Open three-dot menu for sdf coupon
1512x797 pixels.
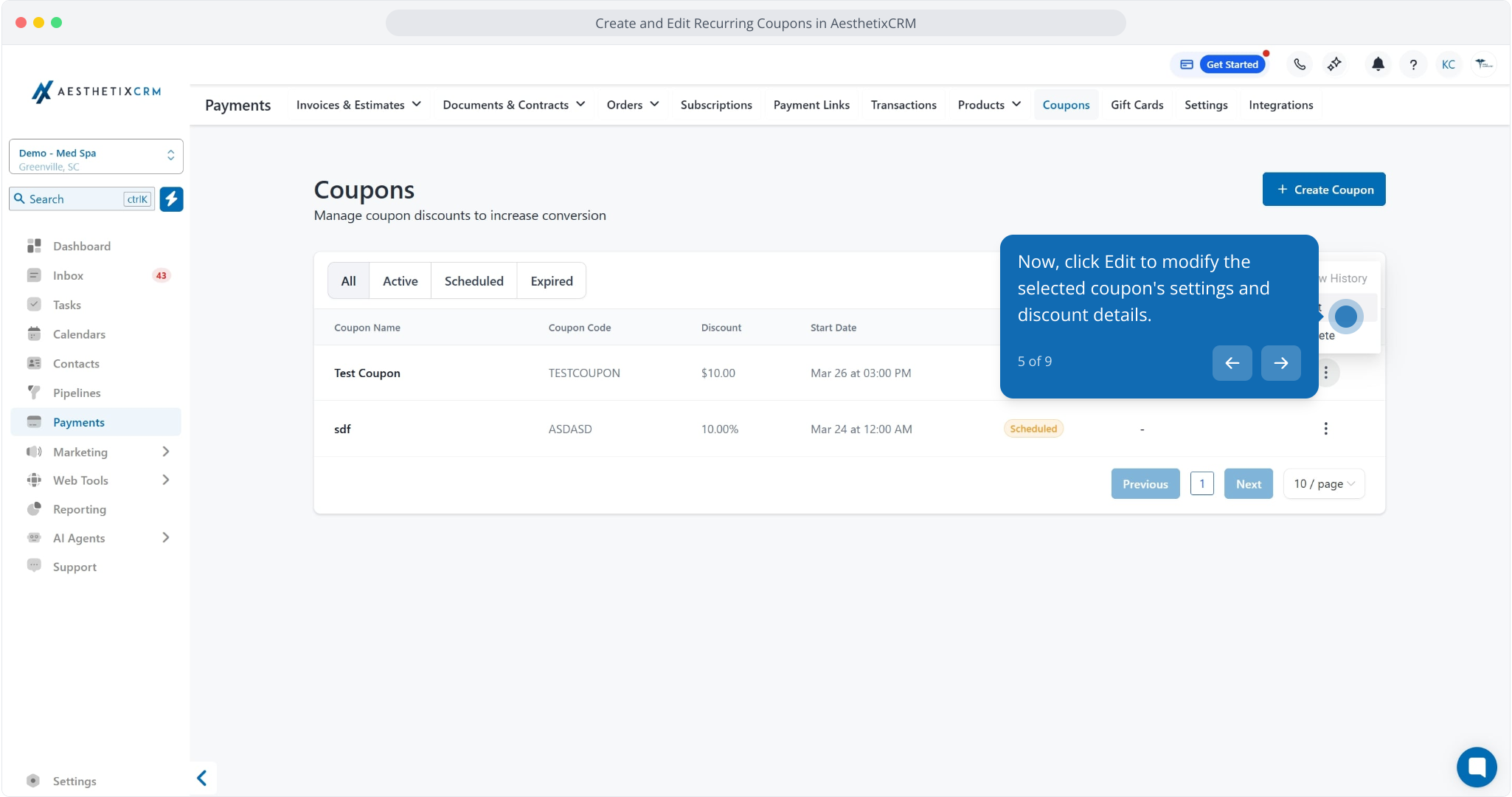(1325, 429)
